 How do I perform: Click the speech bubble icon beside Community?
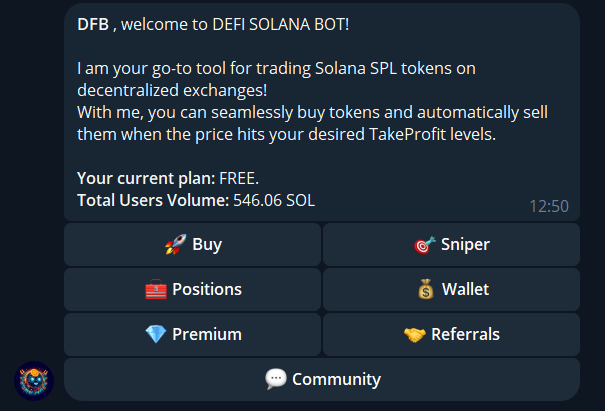276,379
